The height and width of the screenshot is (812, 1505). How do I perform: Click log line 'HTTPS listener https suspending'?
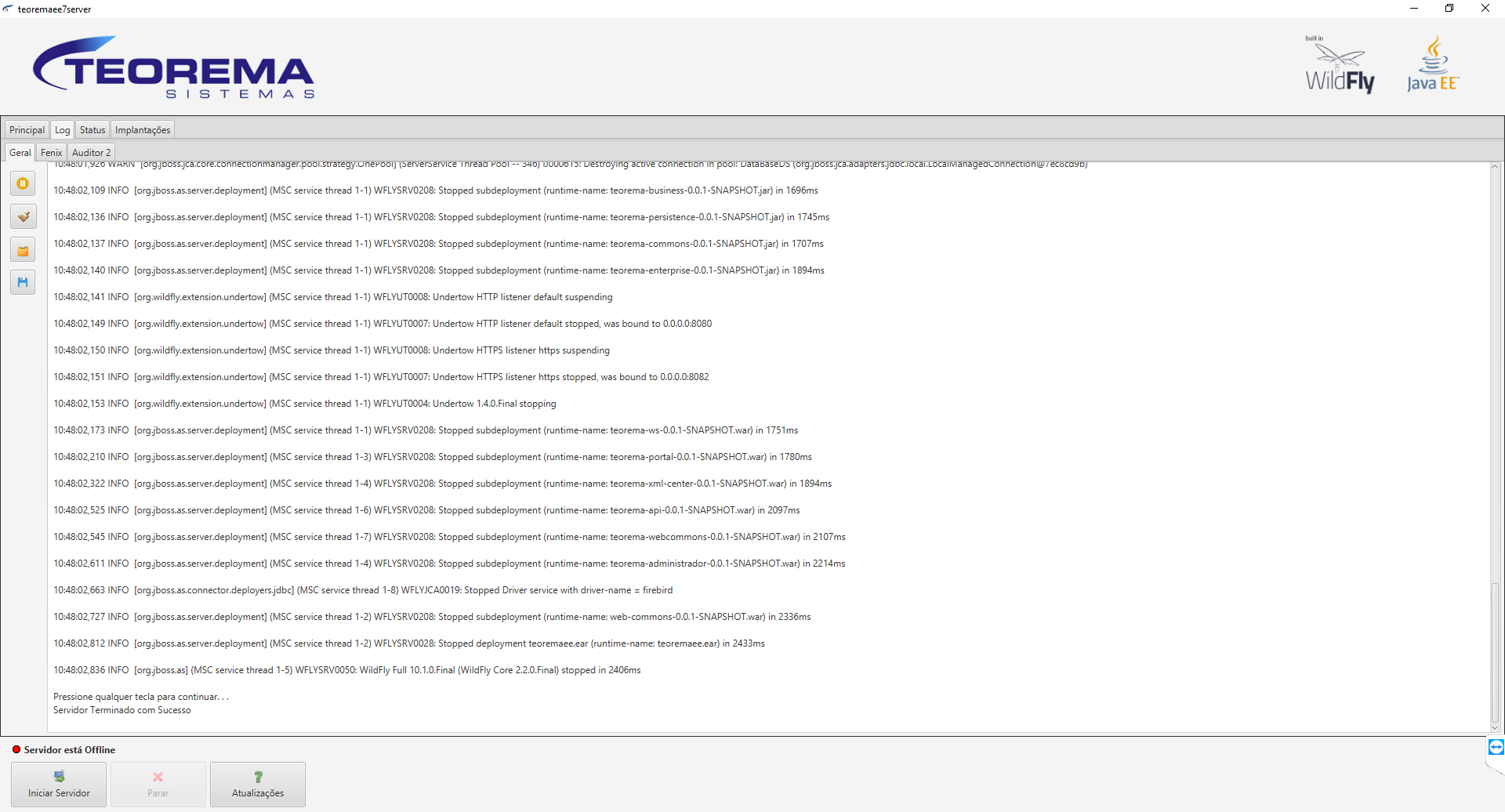[332, 350]
